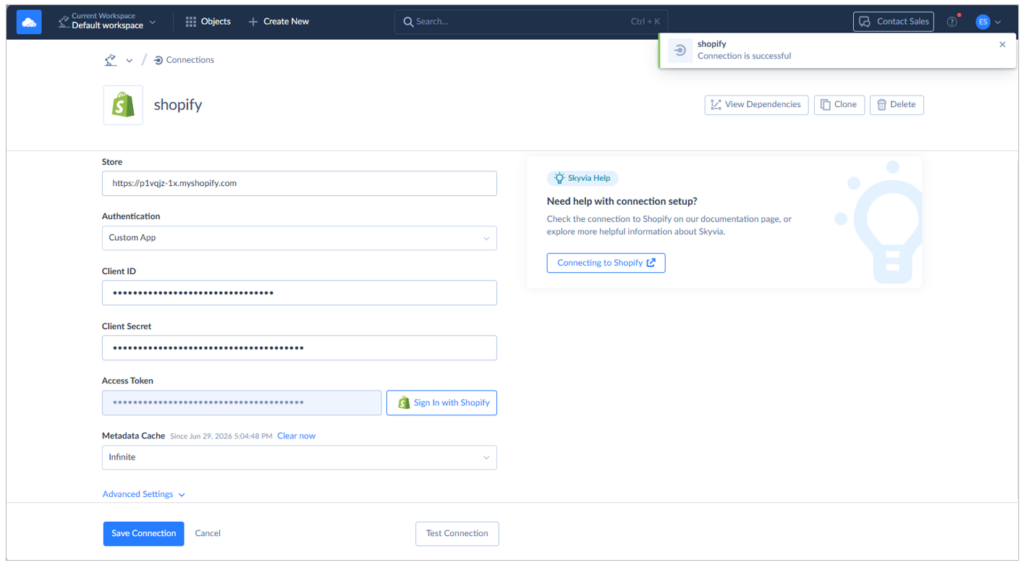Click the "Need help with connection setup?" heading
1024x568 pixels.
[622, 201]
